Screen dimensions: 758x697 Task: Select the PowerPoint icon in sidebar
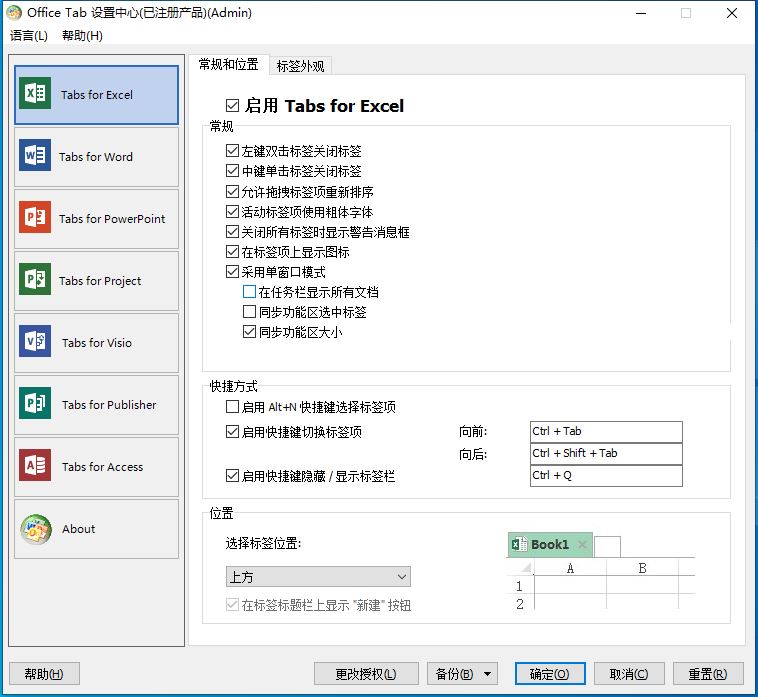(35, 217)
